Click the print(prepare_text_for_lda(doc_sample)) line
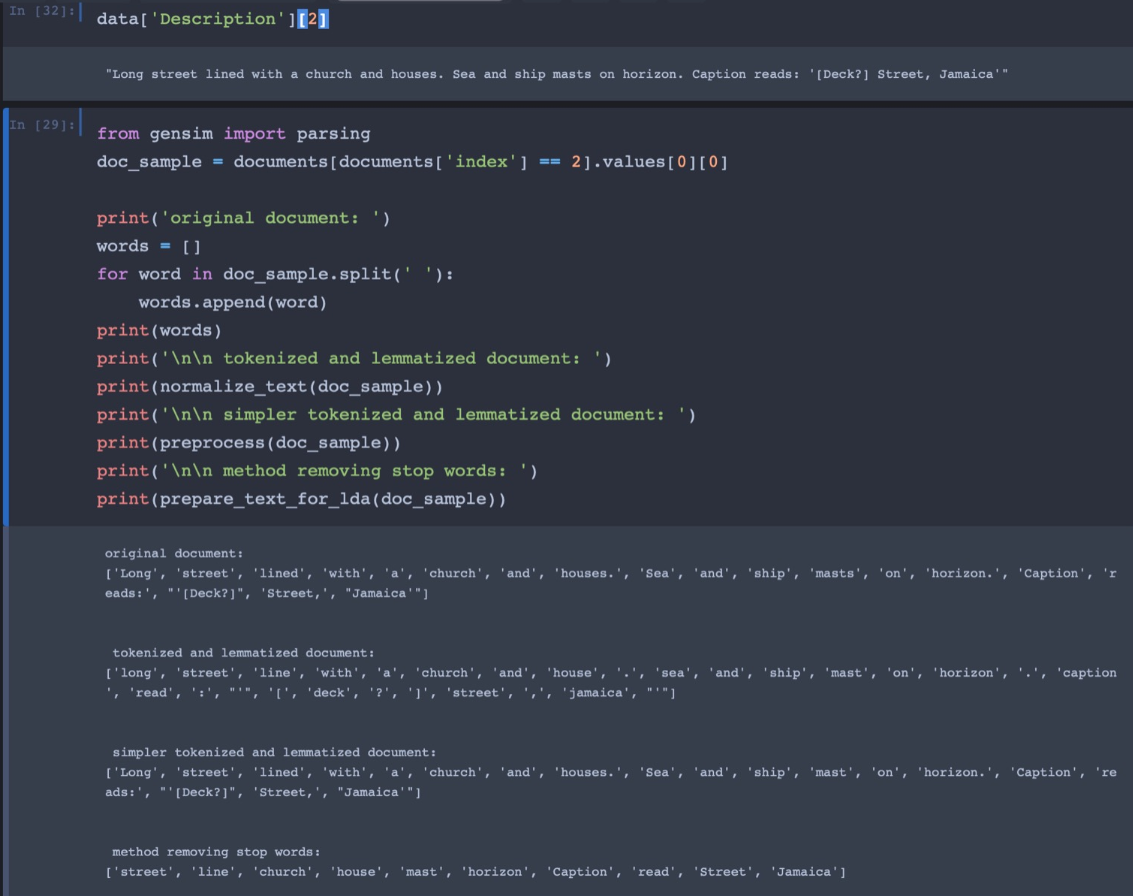The image size is (1133, 896). point(301,499)
